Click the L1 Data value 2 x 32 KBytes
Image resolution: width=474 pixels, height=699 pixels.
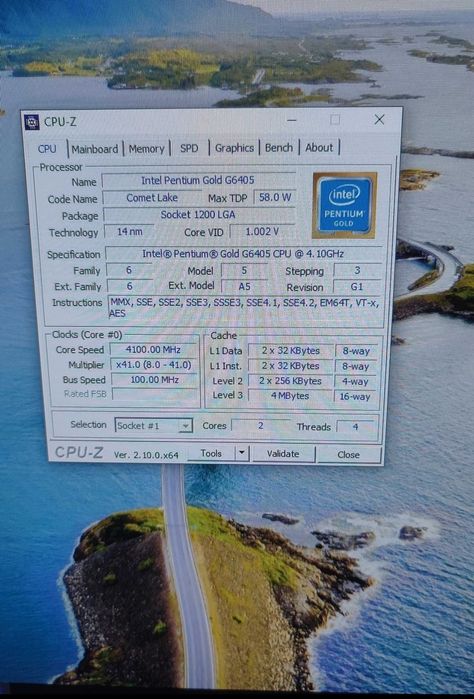point(291,351)
